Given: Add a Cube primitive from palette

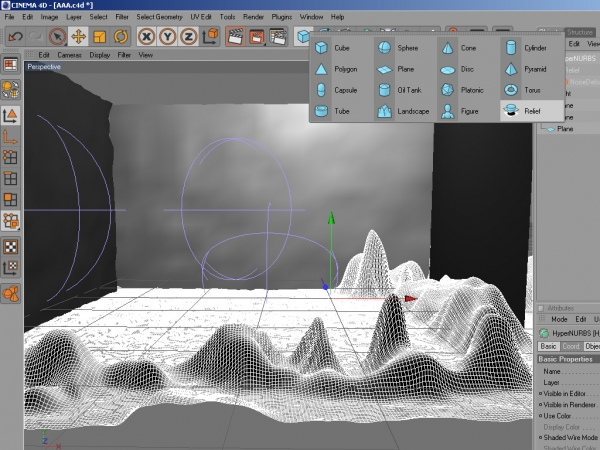Looking at the screenshot, I should click(x=342, y=48).
